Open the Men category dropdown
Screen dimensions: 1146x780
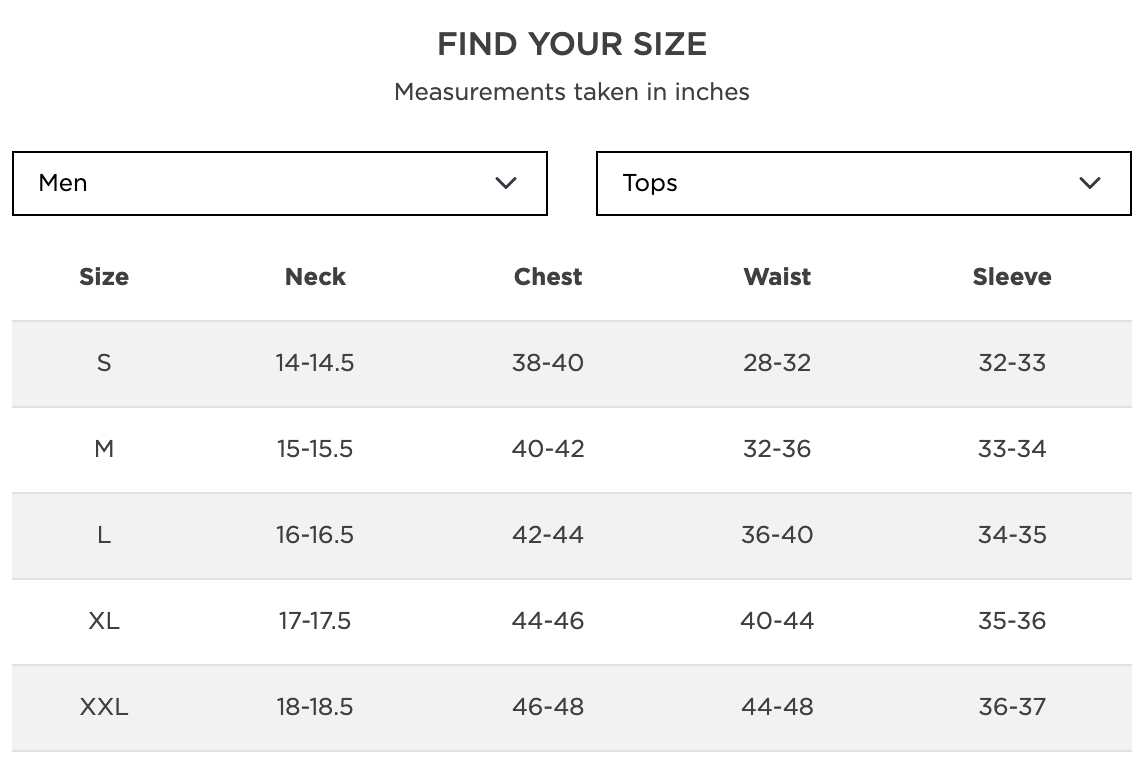click(279, 183)
